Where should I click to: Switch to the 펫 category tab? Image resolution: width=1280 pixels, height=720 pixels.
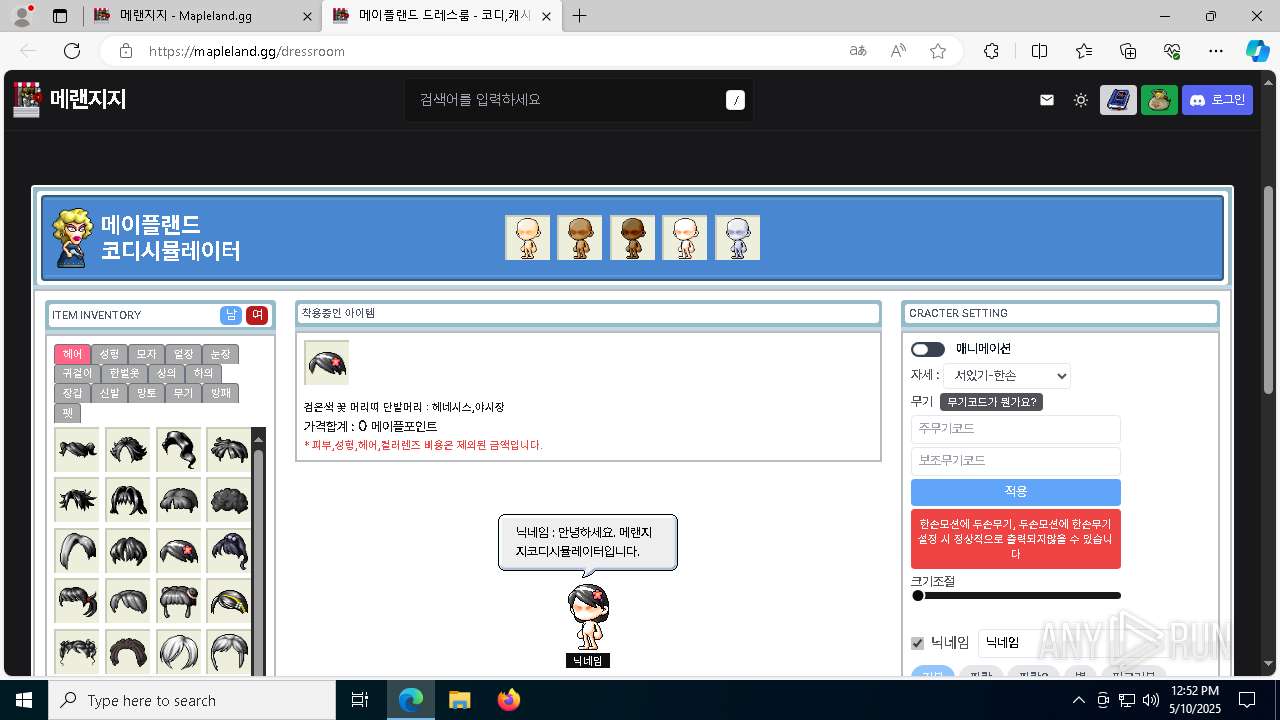coord(68,412)
